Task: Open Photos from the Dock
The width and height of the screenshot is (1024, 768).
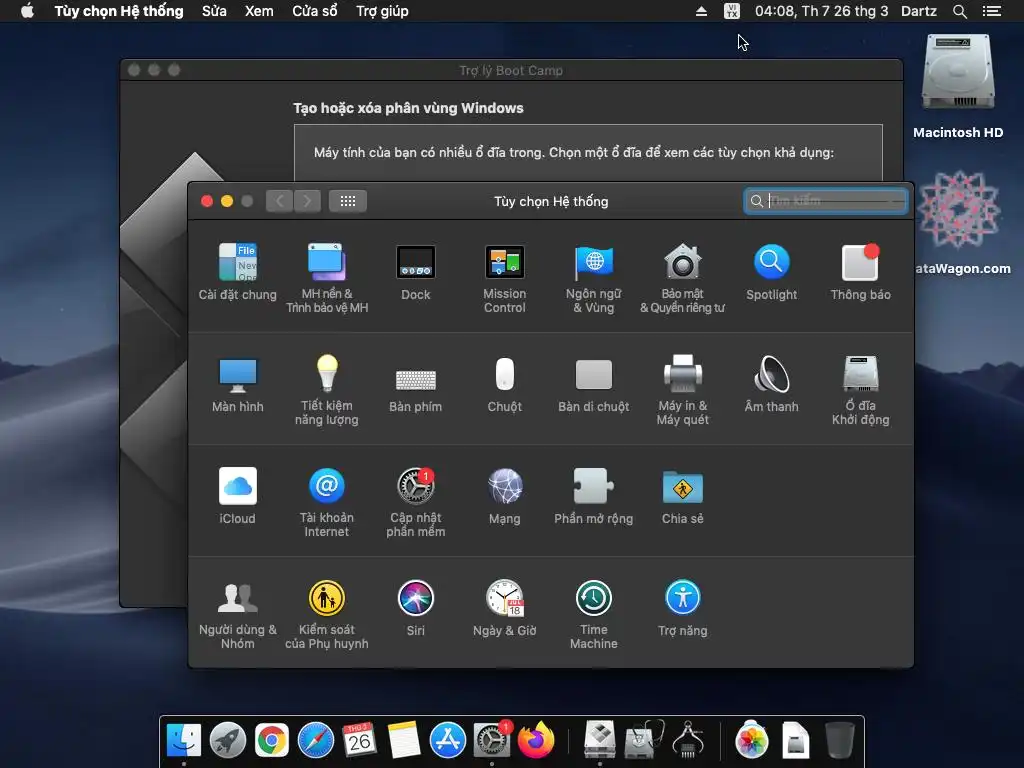Action: [752, 741]
